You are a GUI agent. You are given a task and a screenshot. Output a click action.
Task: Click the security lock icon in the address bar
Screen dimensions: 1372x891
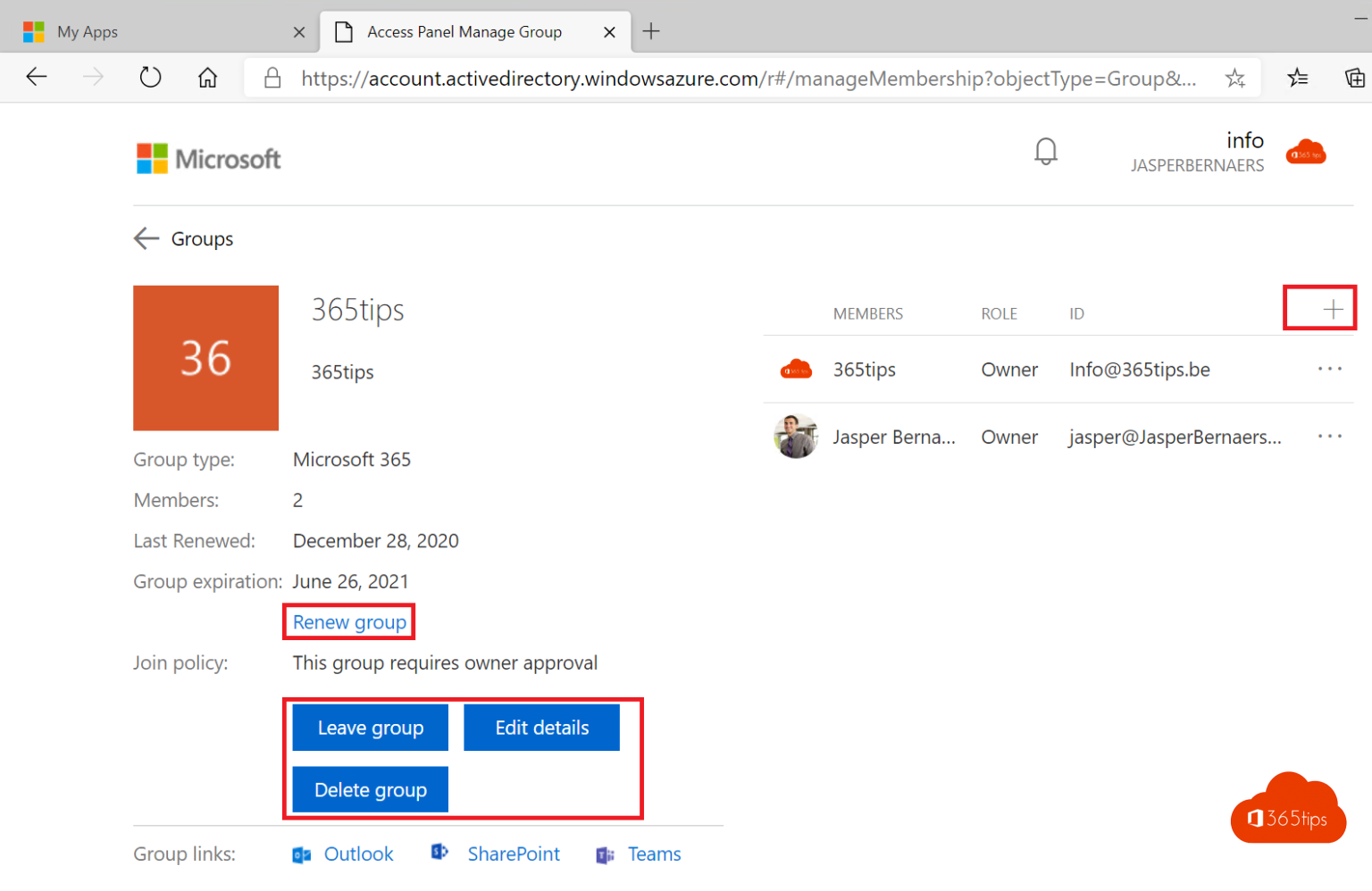(272, 78)
